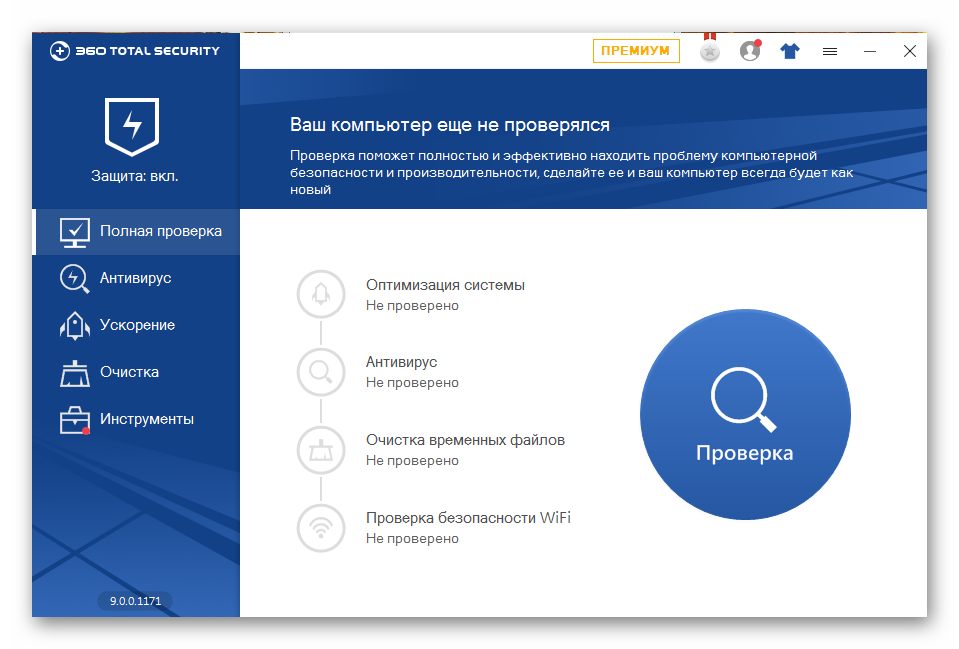Image resolution: width=959 pixels, height=649 pixels.
Task: Go to the Очистка sidebar section
Action: coord(129,372)
